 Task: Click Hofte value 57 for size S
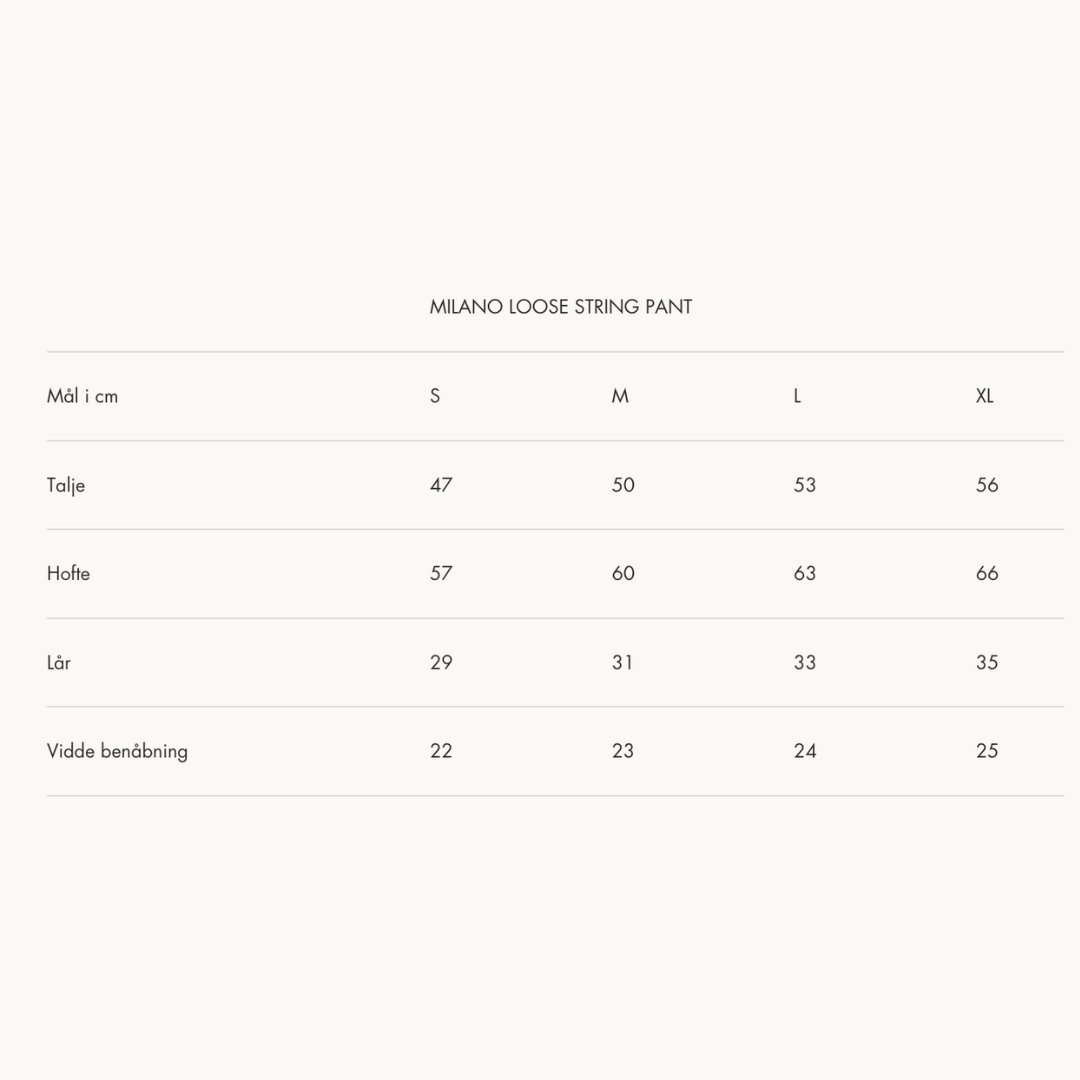tap(441, 573)
